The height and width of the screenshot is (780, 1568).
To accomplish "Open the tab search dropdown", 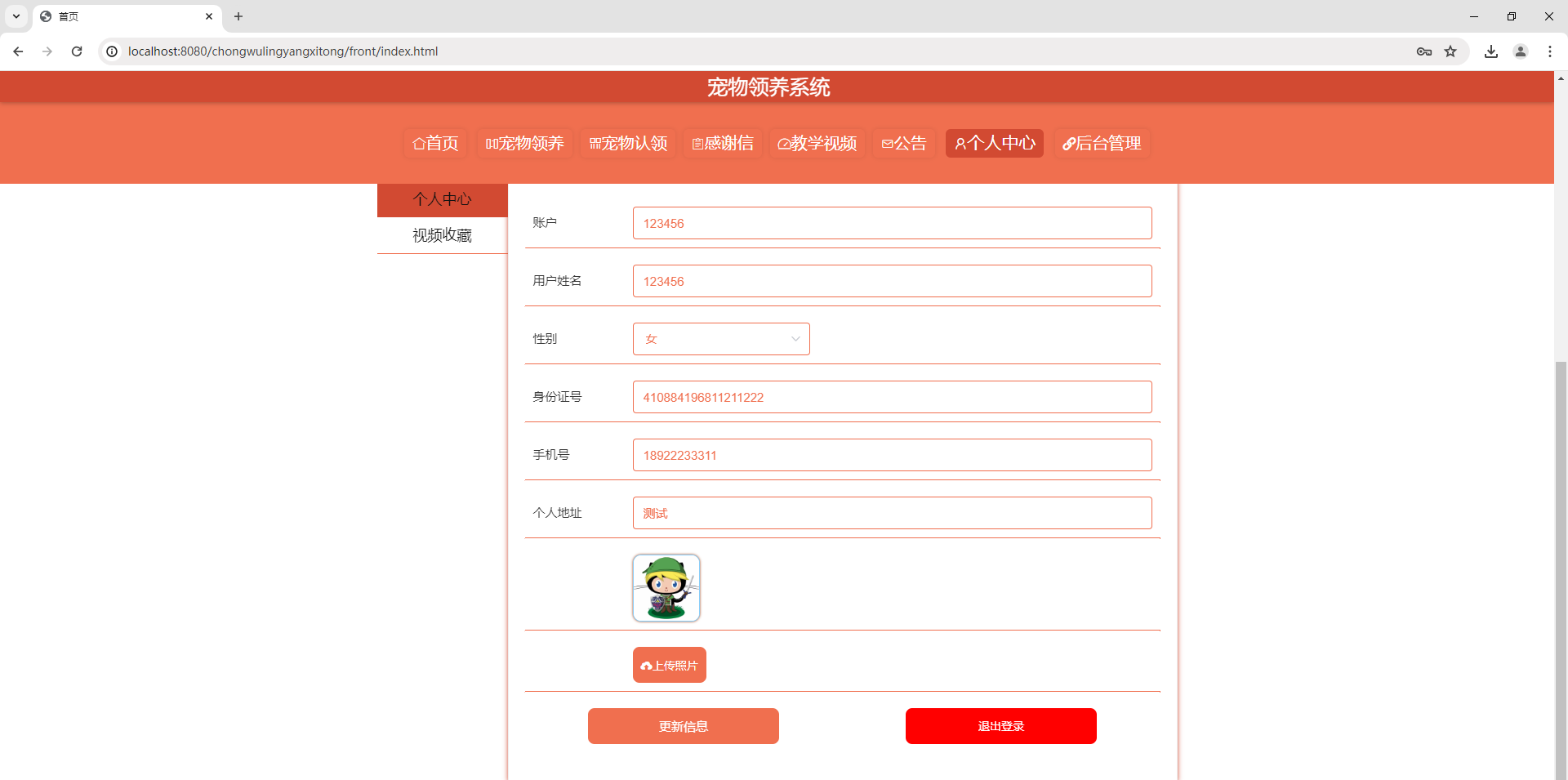I will coord(16,16).
